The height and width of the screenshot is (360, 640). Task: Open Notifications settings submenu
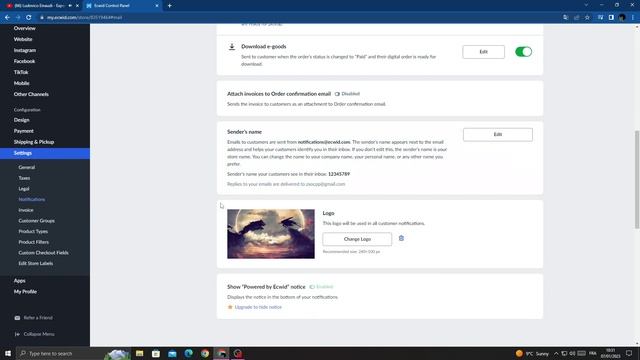[32, 200]
